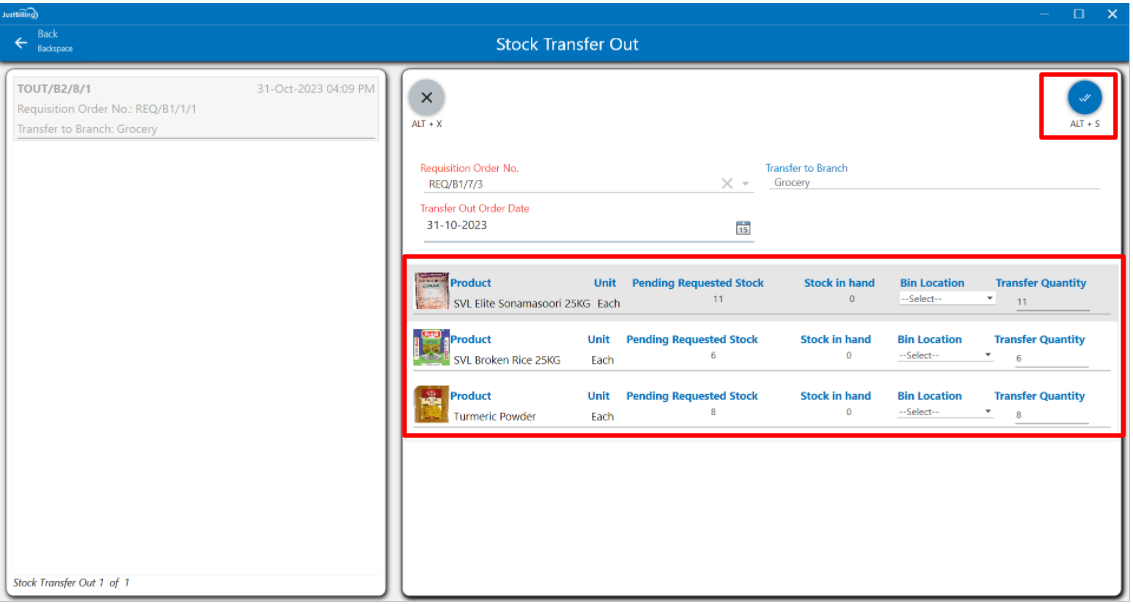Viewport: 1133px width, 604px height.
Task: Click the cancel X circle icon
Action: point(427,98)
